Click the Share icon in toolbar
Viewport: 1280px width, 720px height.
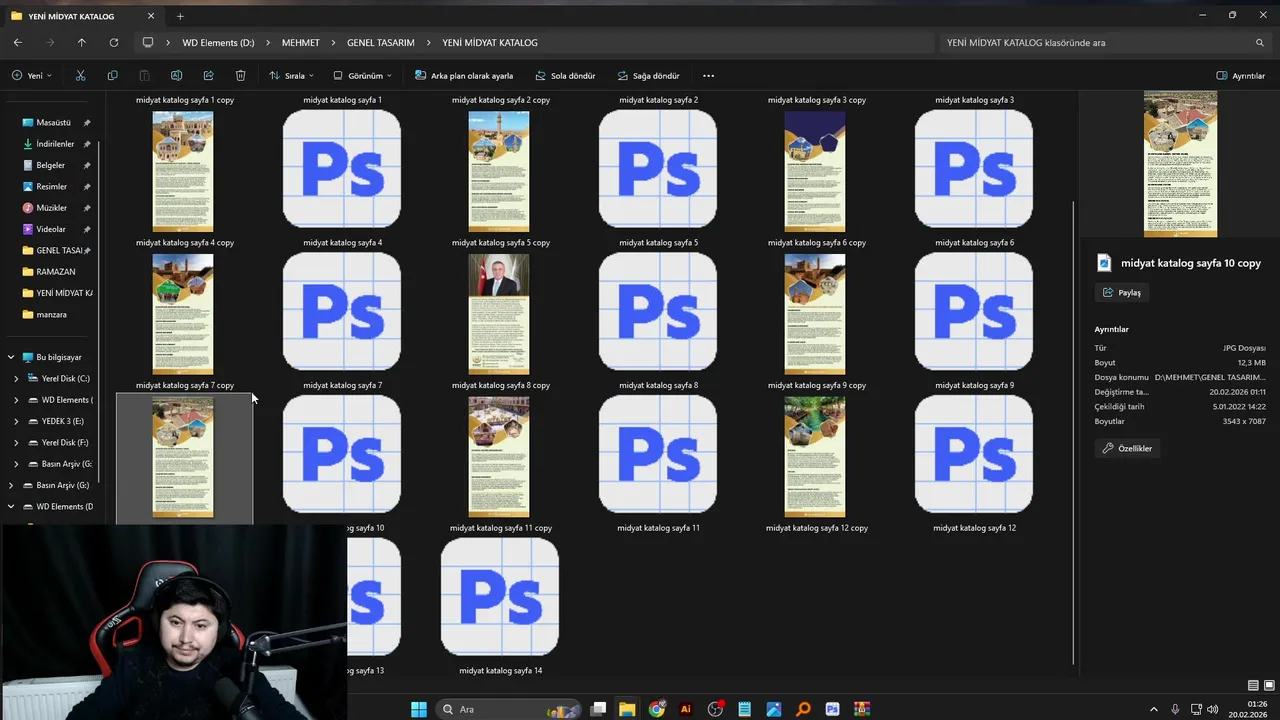click(x=208, y=76)
